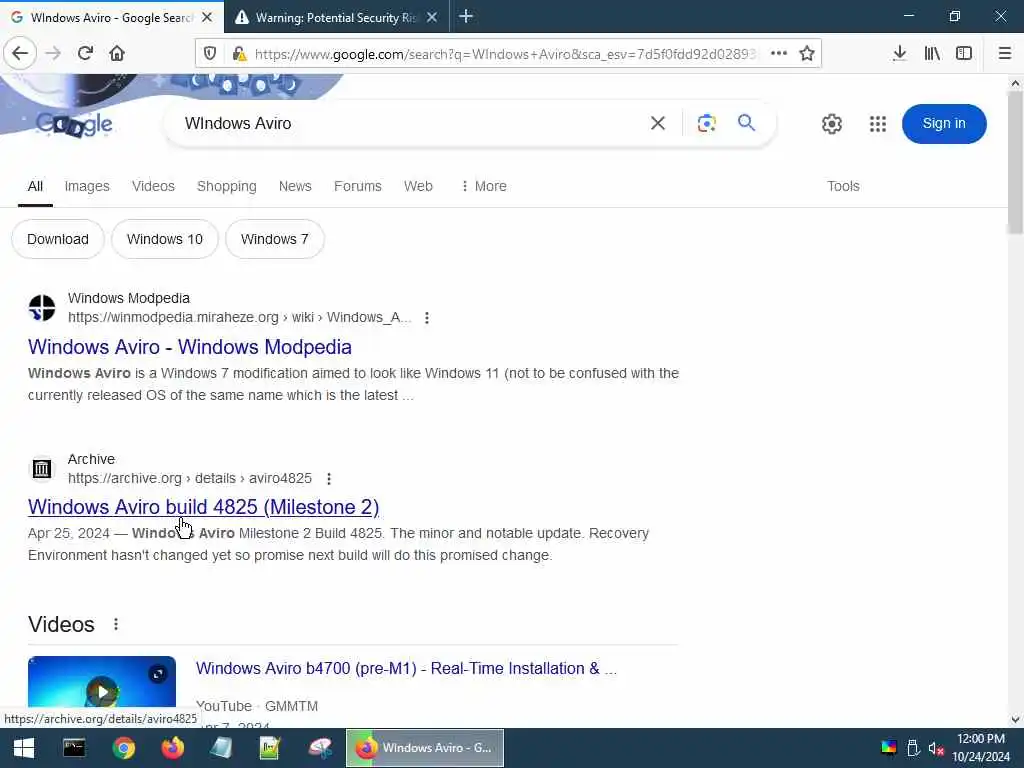The width and height of the screenshot is (1024, 768).
Task: Launch Chrome from the taskbar
Action: coord(123,748)
